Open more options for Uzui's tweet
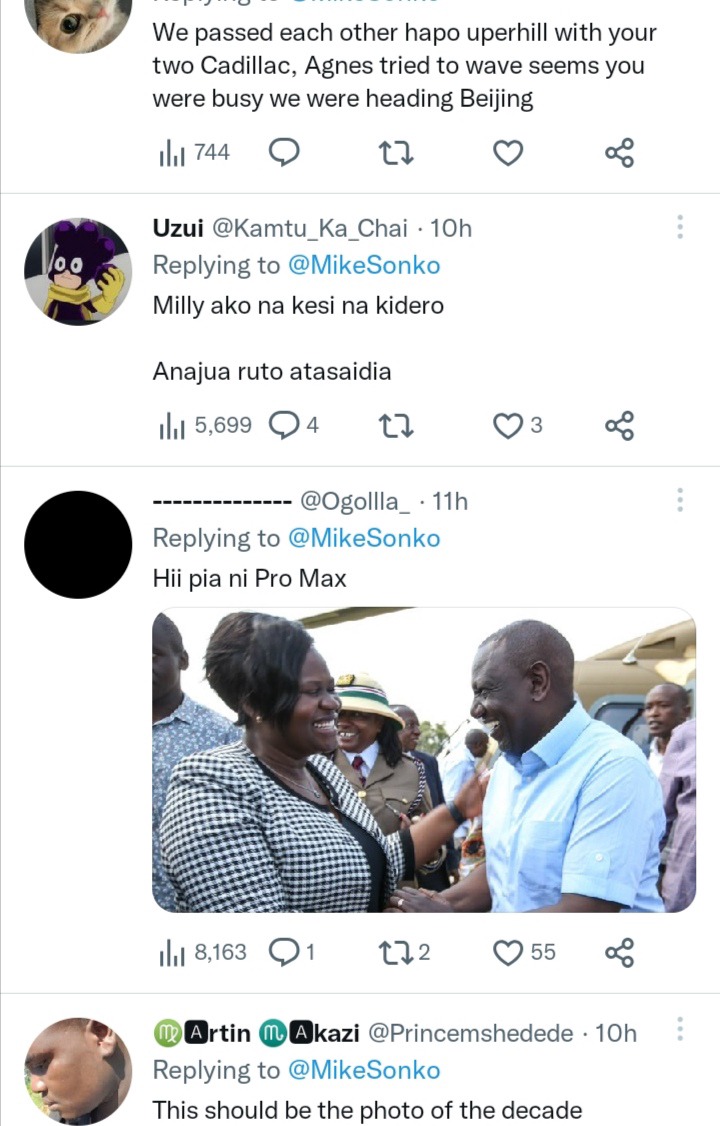Viewport: 720px width, 1126px height. pyautogui.click(x=680, y=227)
